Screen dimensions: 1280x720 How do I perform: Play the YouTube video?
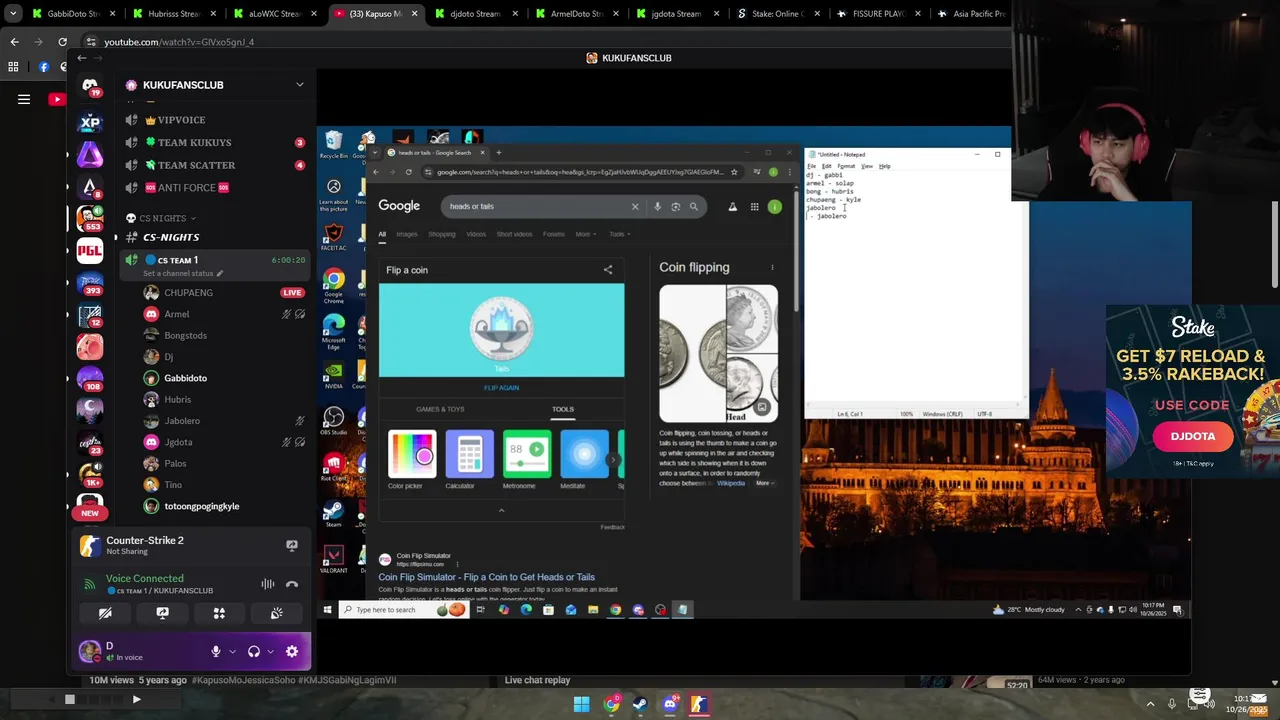point(136,699)
